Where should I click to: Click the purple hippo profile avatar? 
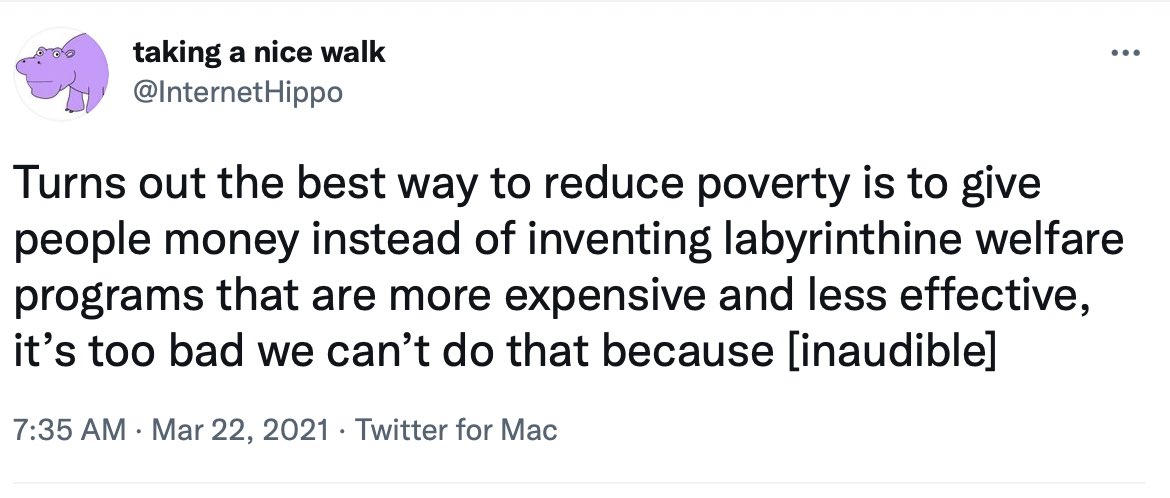pos(64,75)
